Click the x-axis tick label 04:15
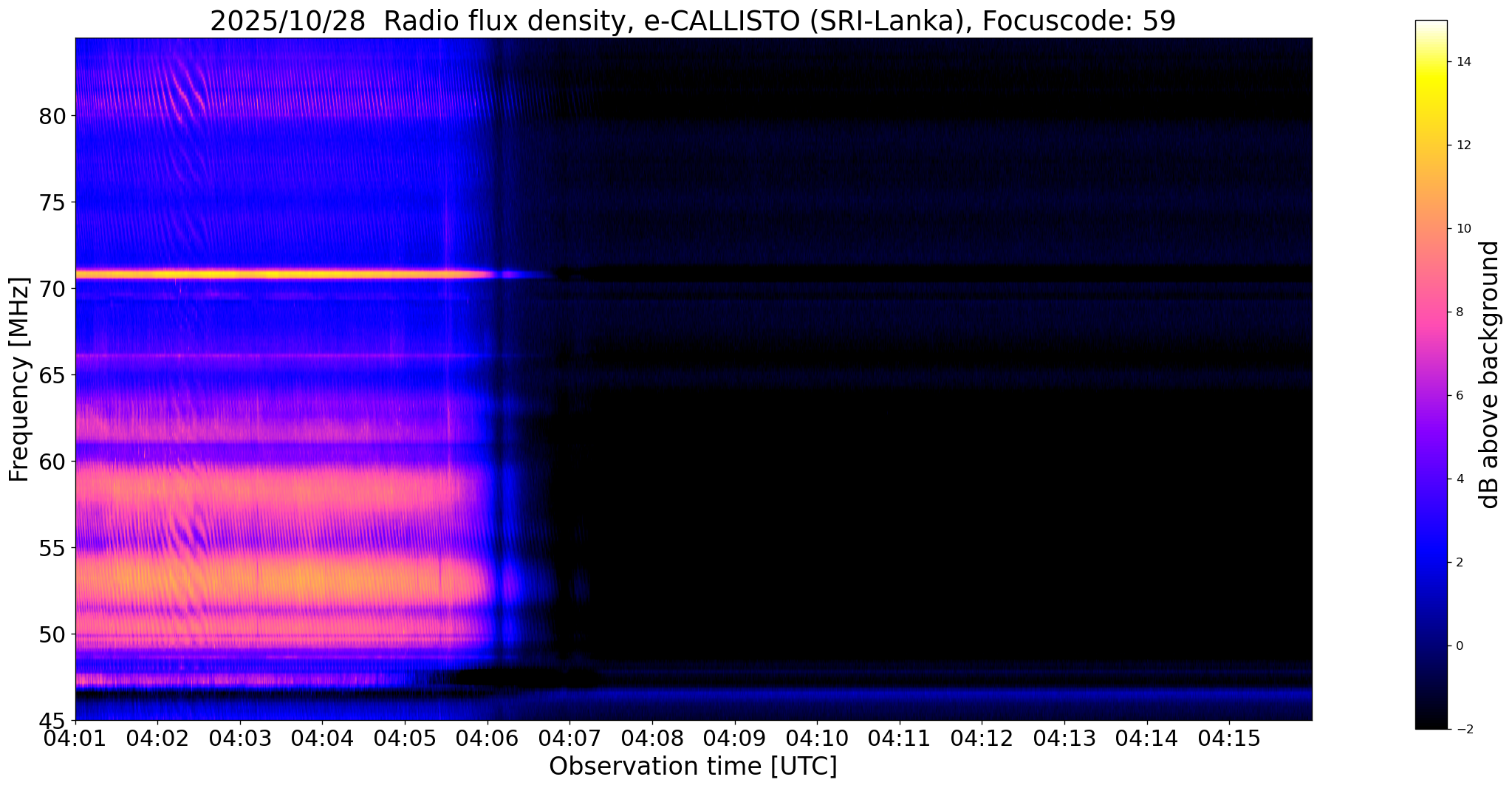This screenshot has height=788, width=1512. tap(1229, 739)
